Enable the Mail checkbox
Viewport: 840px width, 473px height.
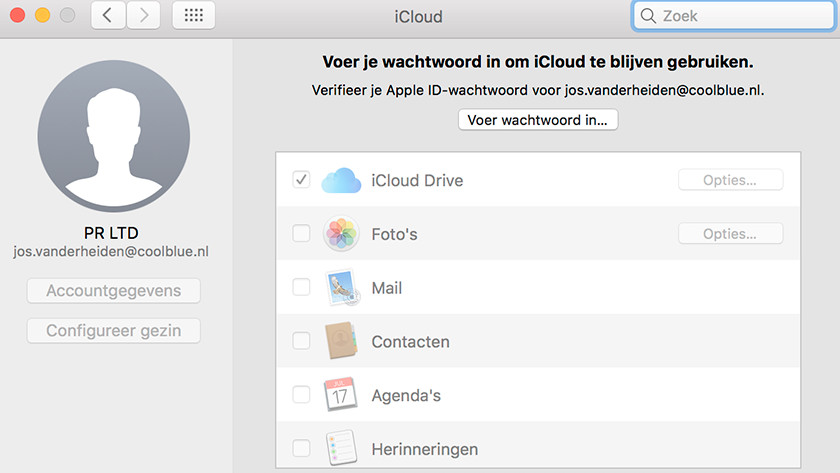301,288
